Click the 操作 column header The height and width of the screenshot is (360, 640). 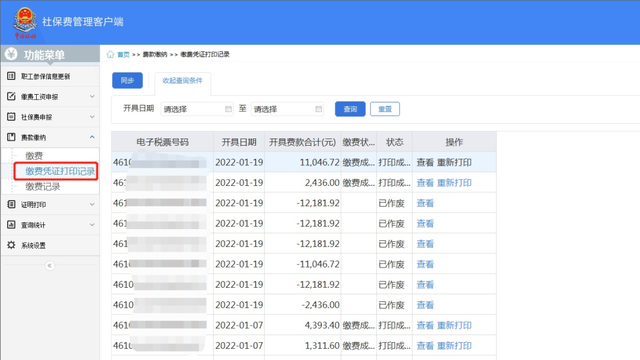[x=454, y=142]
